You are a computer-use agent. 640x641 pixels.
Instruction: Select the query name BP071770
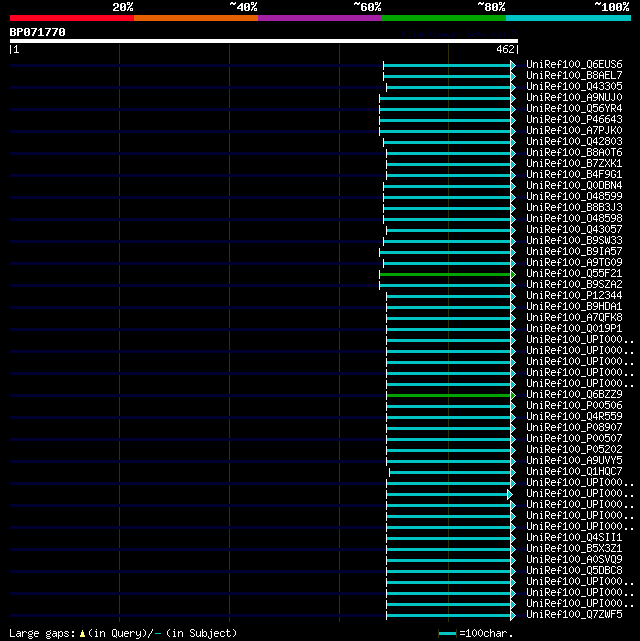pyautogui.click(x=38, y=32)
